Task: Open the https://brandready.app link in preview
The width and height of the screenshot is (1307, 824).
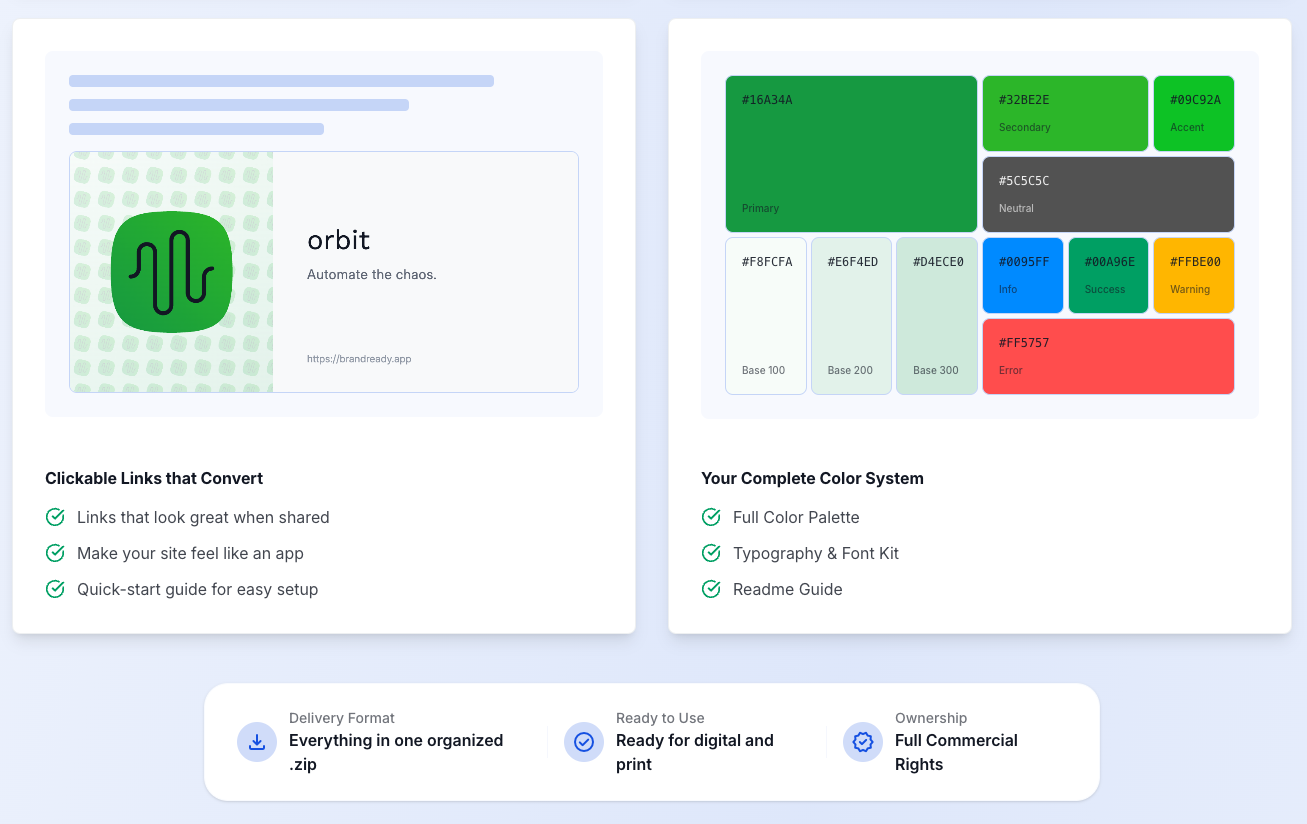Action: pos(359,359)
